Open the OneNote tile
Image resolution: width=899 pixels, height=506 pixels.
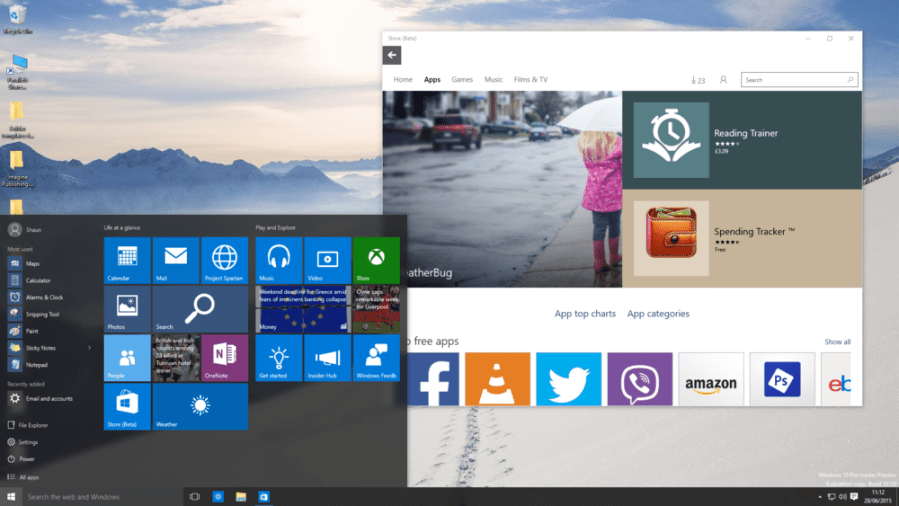pos(224,358)
